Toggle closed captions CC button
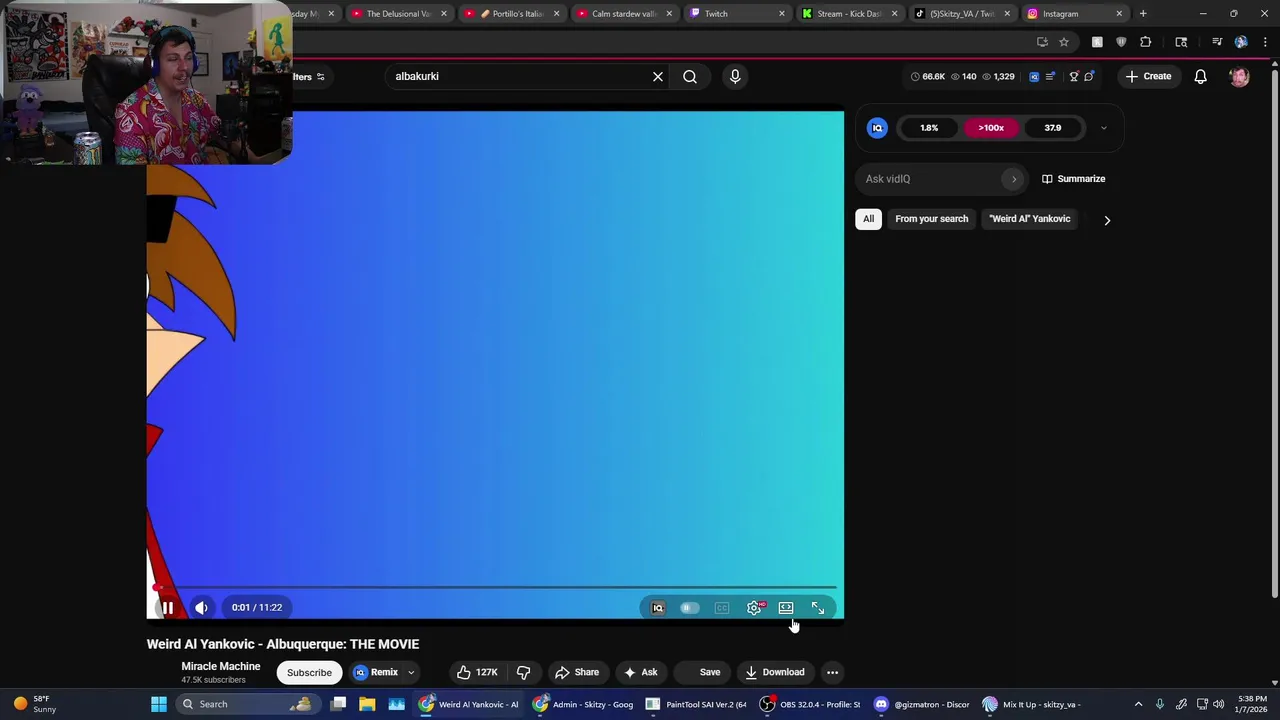The image size is (1280, 720). coord(722,608)
